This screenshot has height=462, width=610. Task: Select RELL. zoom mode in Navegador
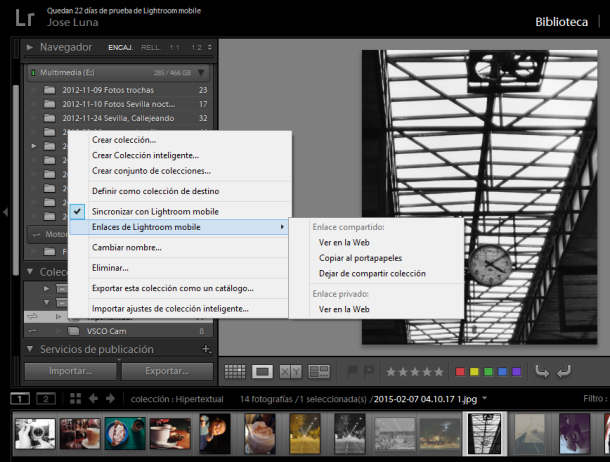pyautogui.click(x=151, y=47)
